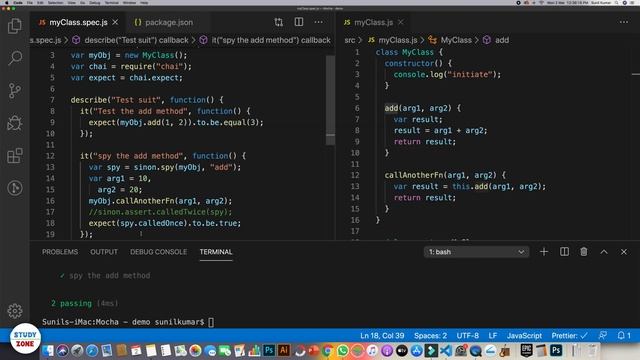Click the terminal prompt input line
Image resolution: width=640 pixels, height=360 pixels.
128,322
